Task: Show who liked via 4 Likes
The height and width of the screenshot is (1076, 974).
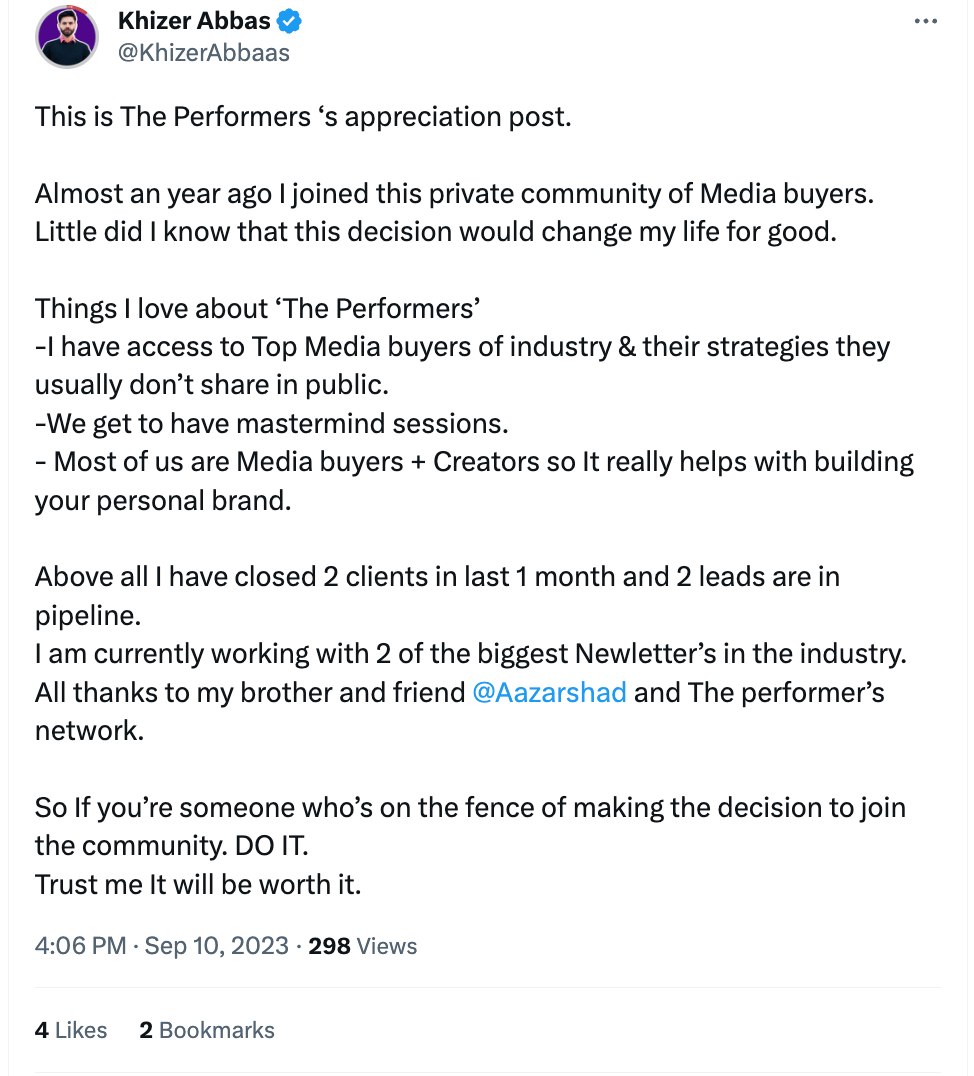Action: (x=71, y=1030)
